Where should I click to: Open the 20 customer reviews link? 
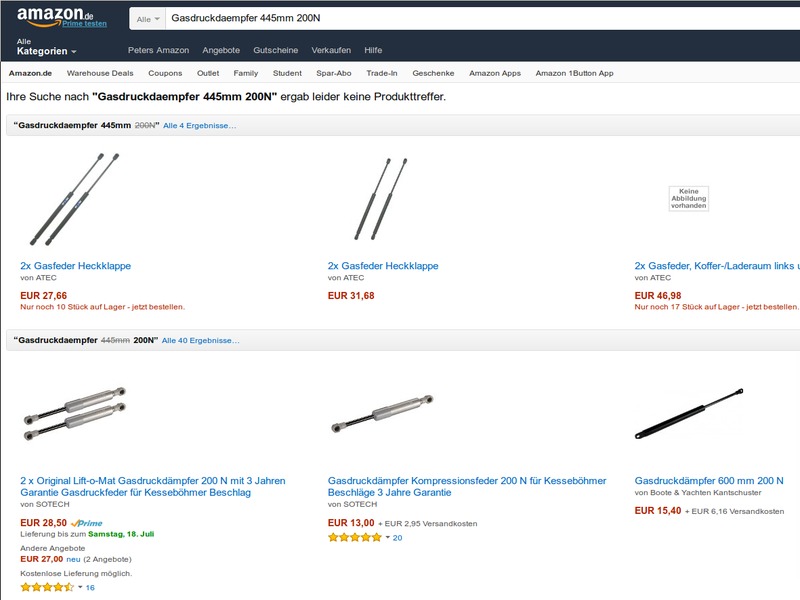point(397,538)
